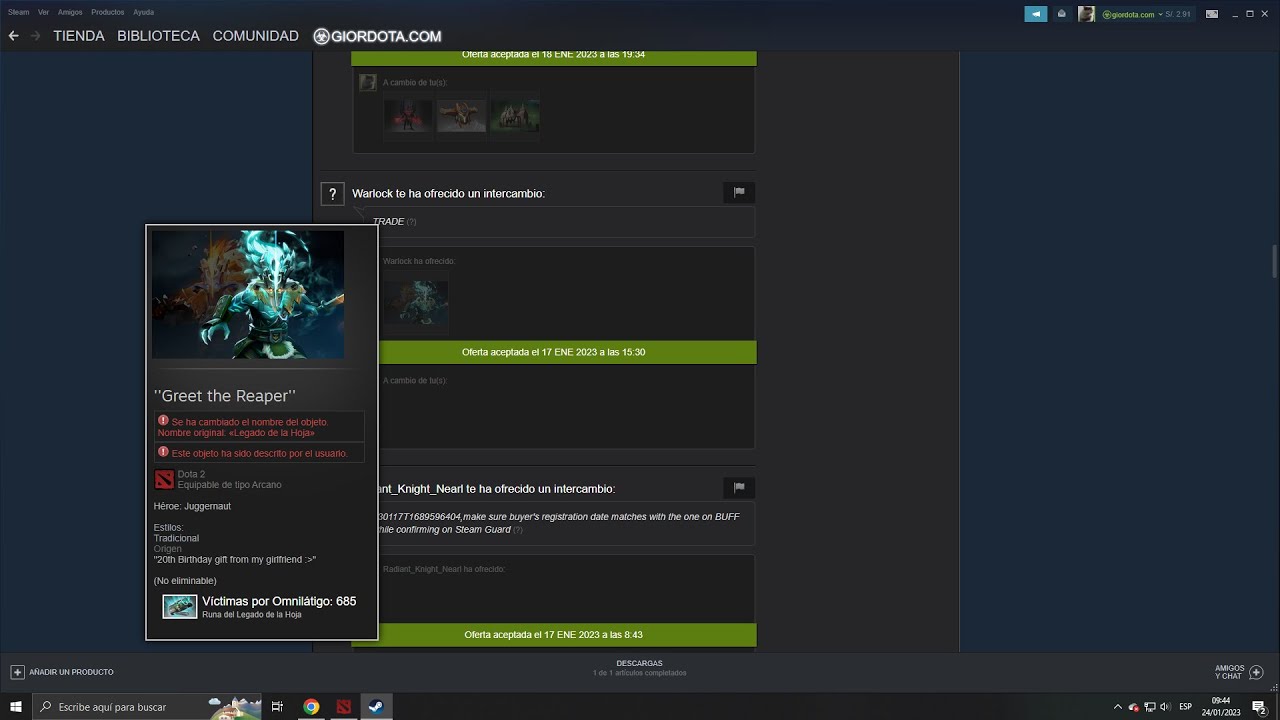
Task: Open the notifications envelope icon
Action: (x=1061, y=14)
